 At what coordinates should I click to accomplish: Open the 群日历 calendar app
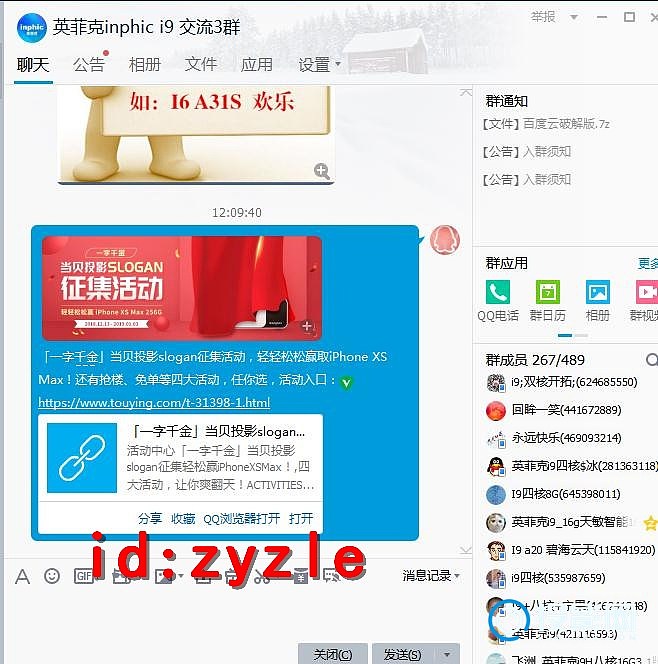point(547,301)
